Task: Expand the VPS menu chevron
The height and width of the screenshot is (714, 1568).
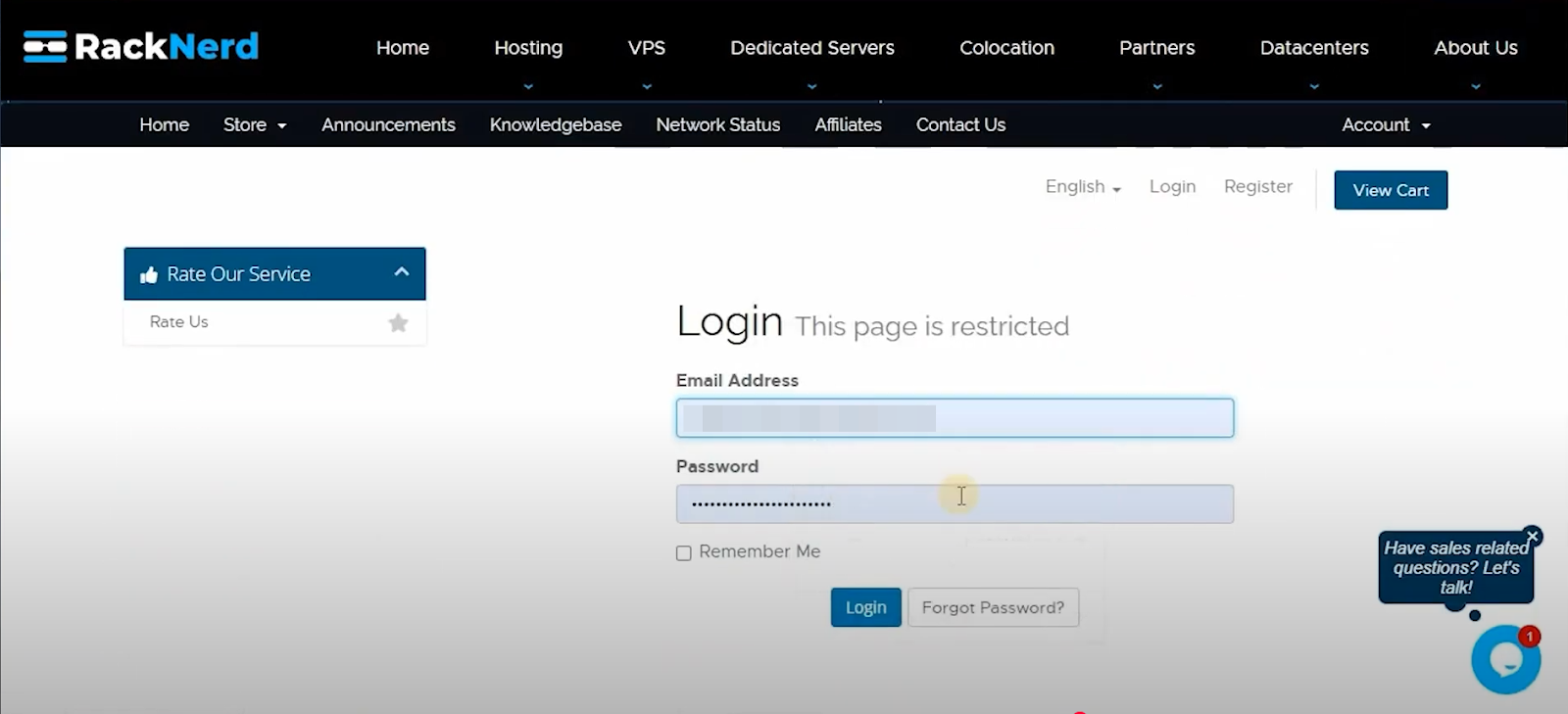Action: [647, 86]
